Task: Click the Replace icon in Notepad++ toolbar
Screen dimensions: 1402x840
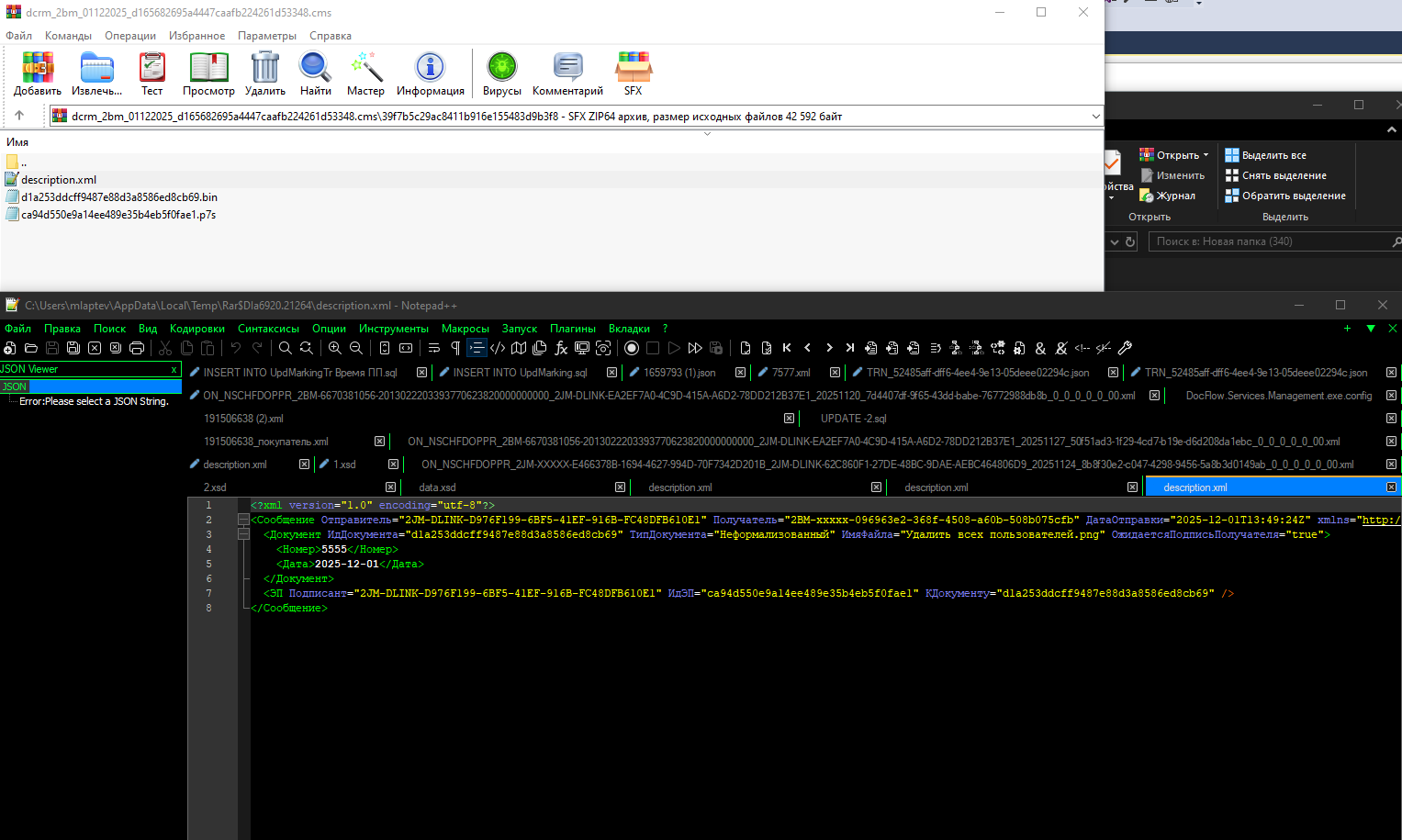Action: pos(307,348)
